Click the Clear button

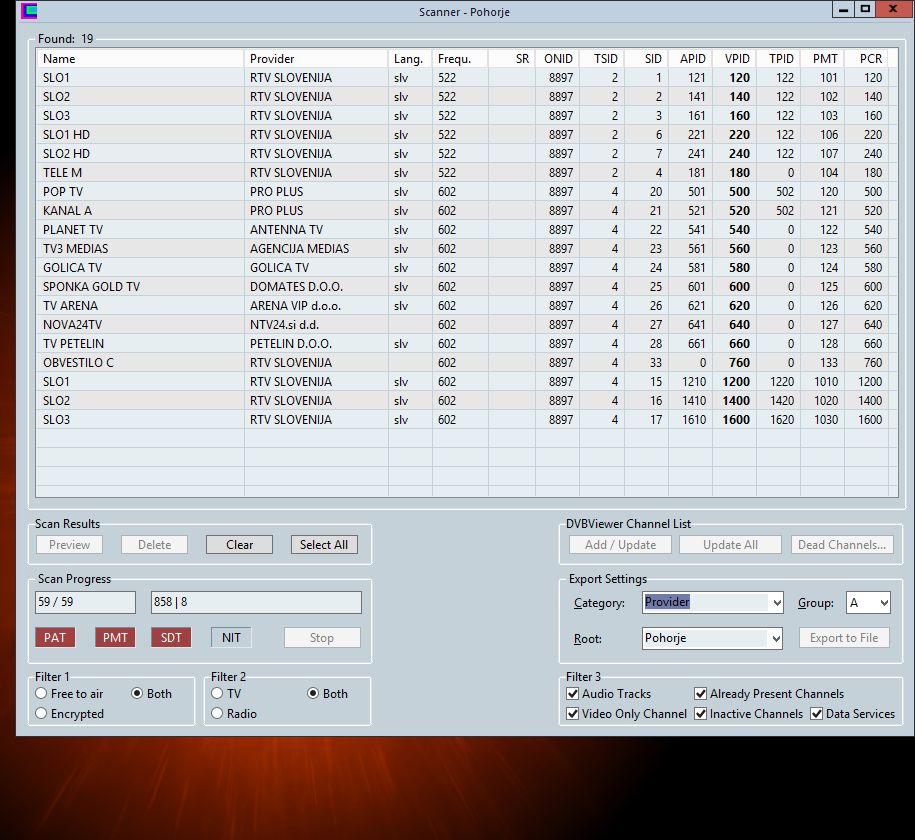[x=239, y=545]
